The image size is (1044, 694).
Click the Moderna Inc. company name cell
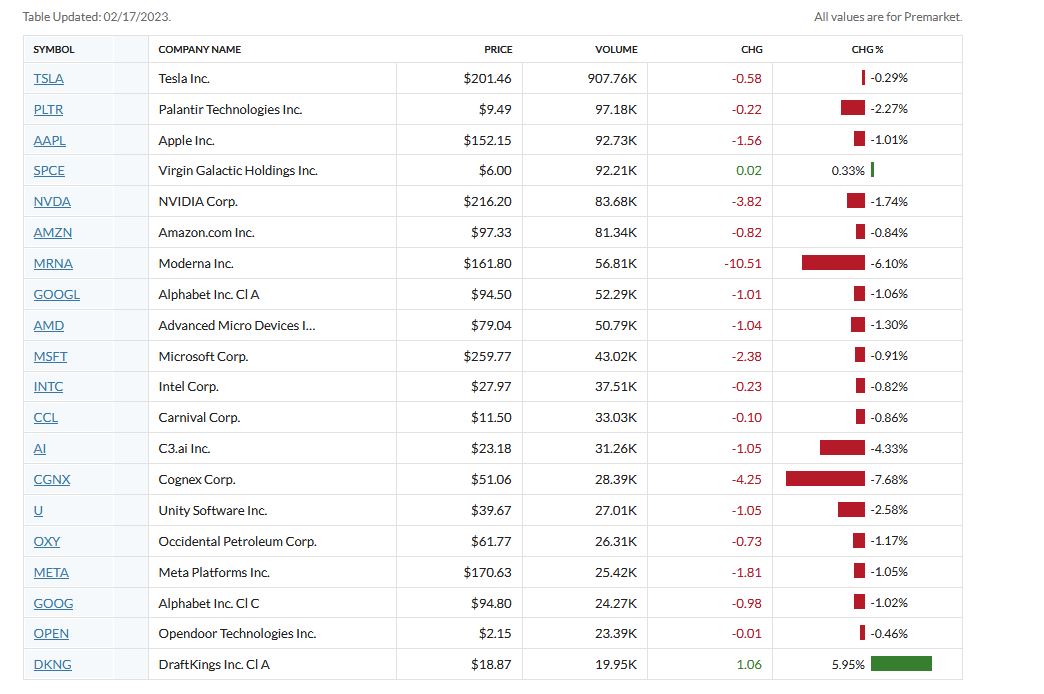pos(196,264)
